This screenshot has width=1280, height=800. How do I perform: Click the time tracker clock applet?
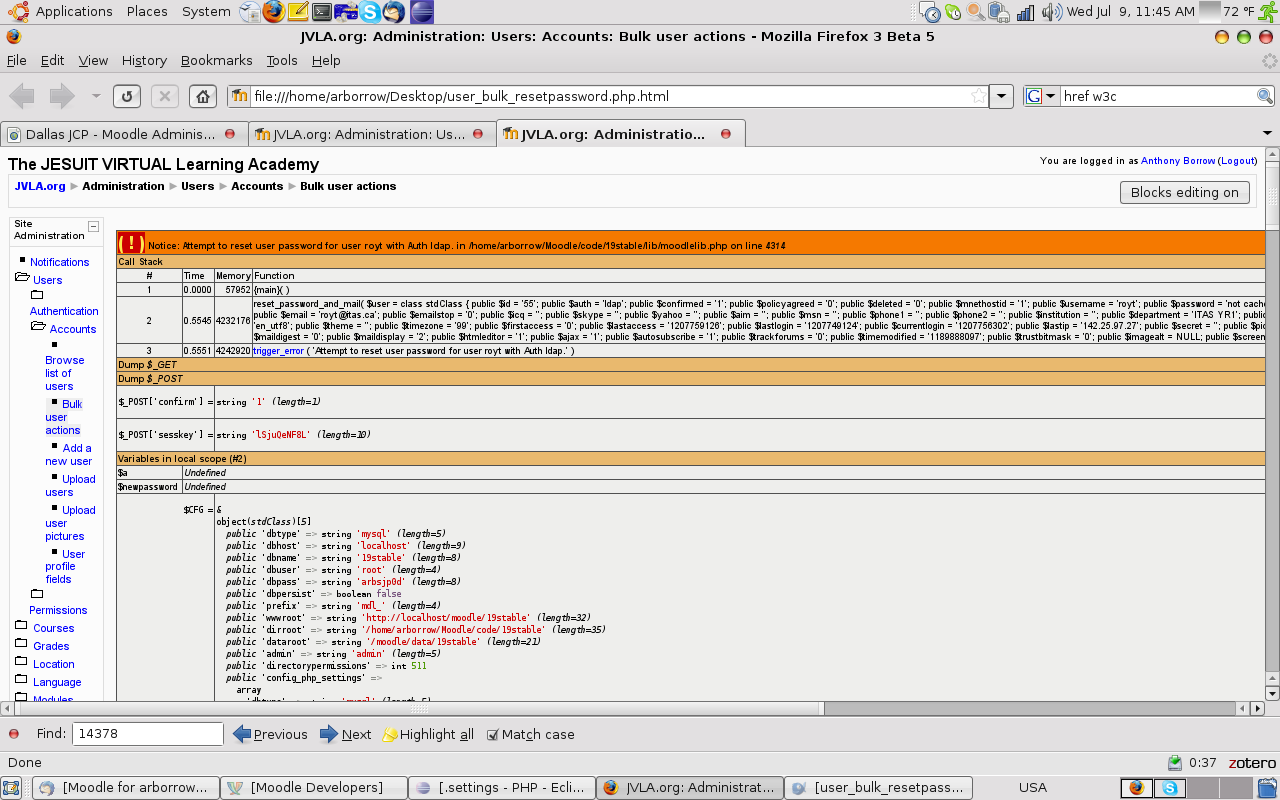pyautogui.click(x=930, y=12)
